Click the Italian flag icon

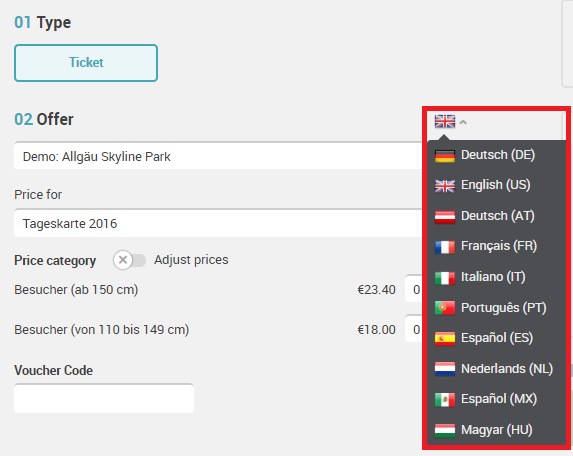tap(445, 278)
